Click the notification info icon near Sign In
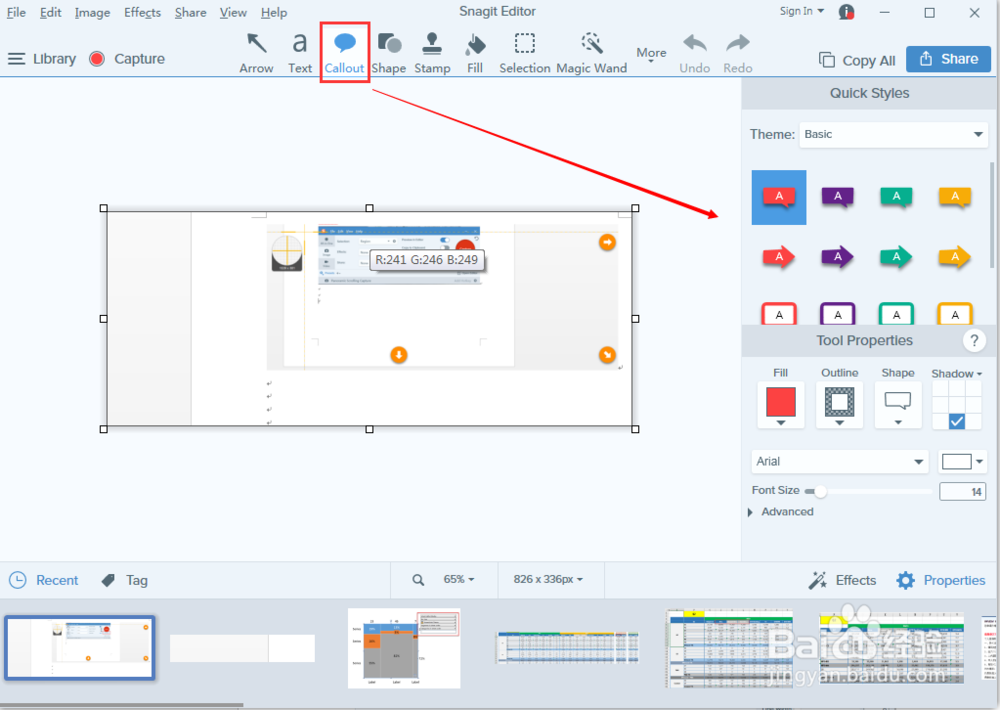 pos(846,11)
